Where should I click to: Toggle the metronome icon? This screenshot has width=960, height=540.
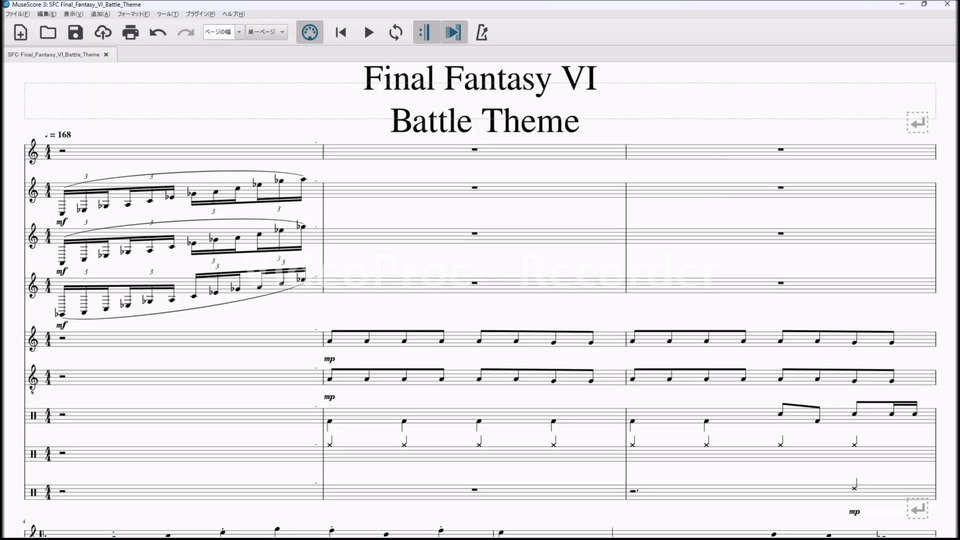482,32
